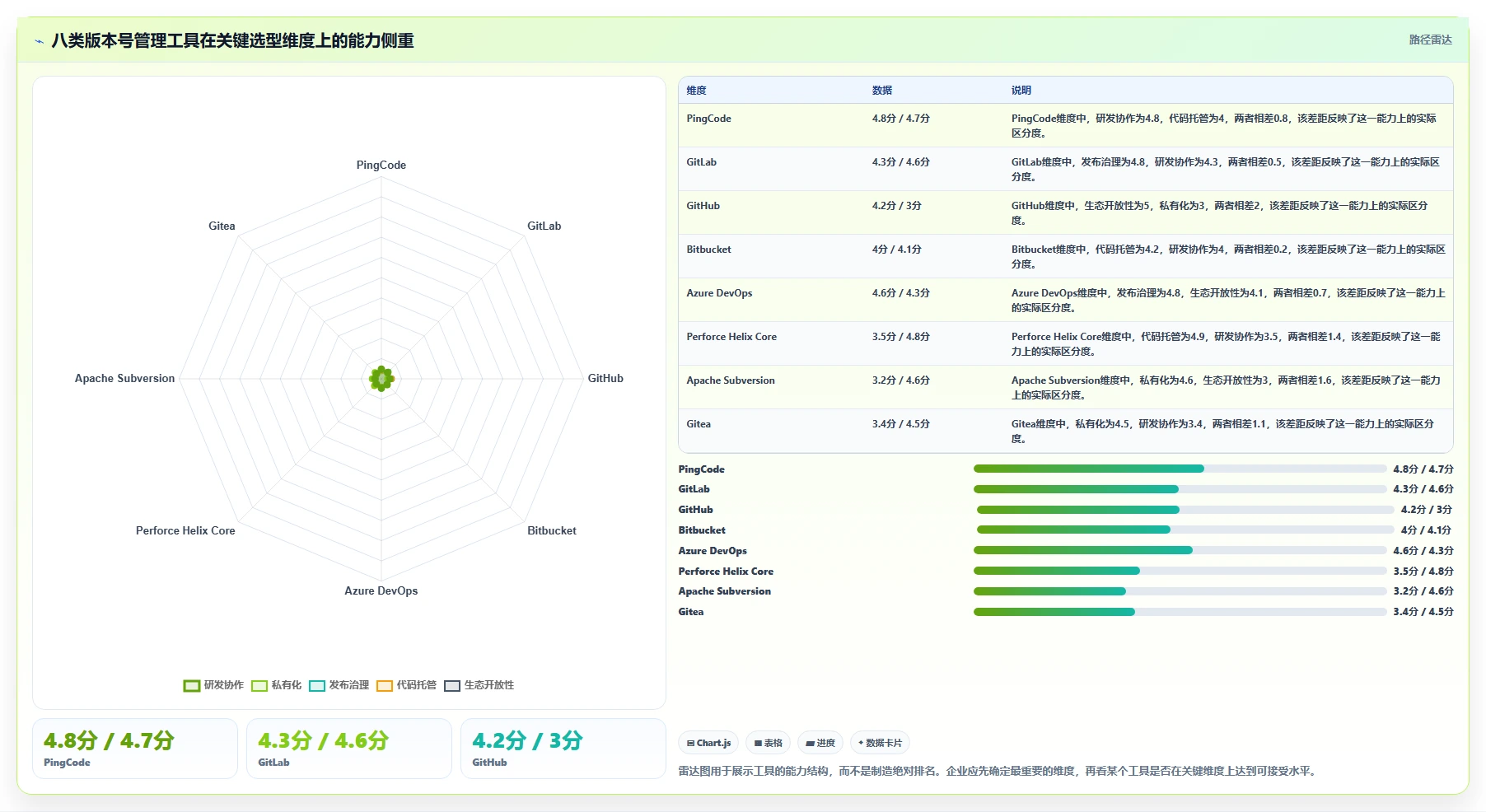
Task: Click the 路径雷达 label in header
Action: click(x=1430, y=40)
